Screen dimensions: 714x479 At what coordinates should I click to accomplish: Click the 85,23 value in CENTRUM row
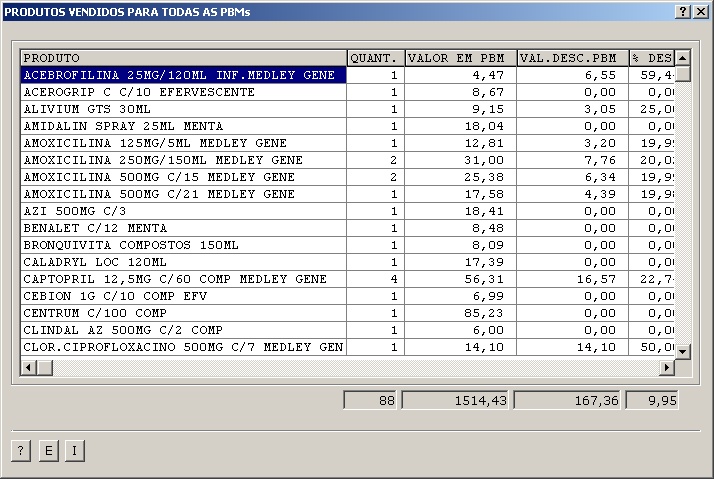pos(460,313)
